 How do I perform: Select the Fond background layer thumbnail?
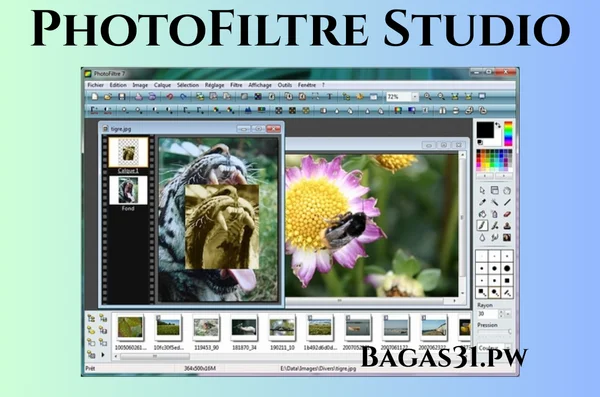(128, 190)
